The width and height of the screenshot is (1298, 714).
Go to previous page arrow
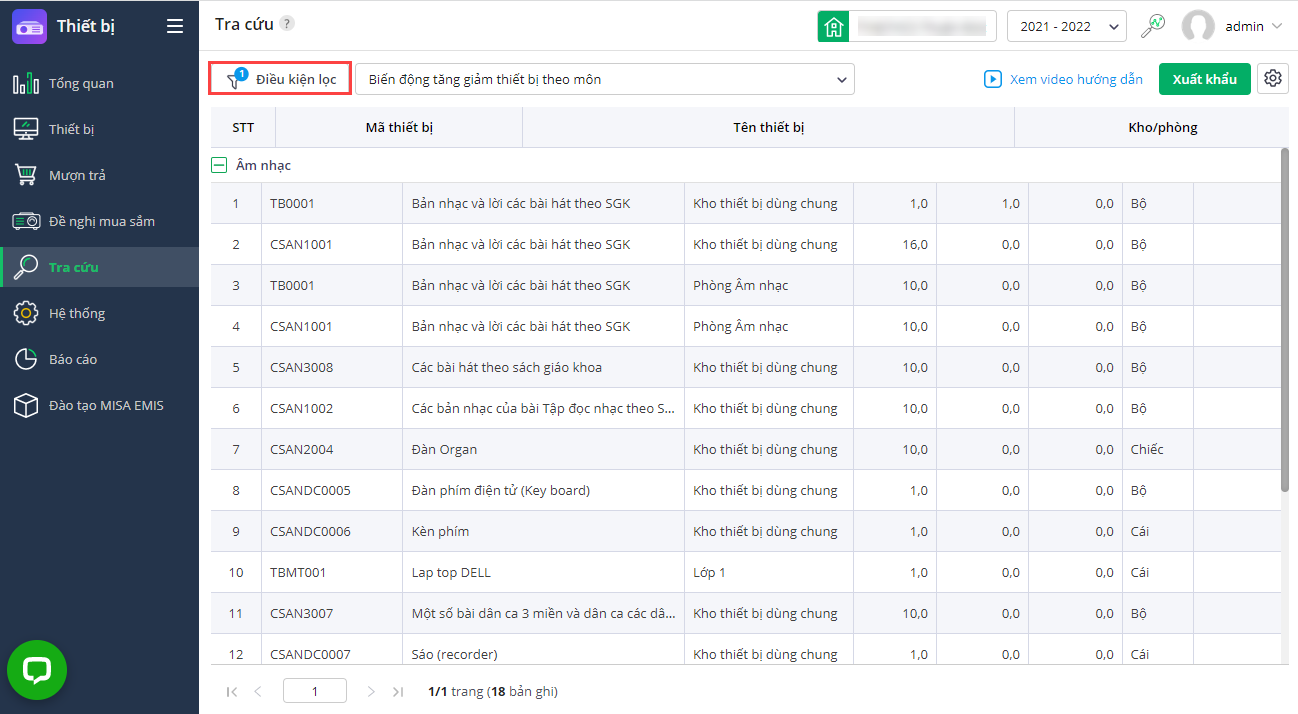coord(257,691)
